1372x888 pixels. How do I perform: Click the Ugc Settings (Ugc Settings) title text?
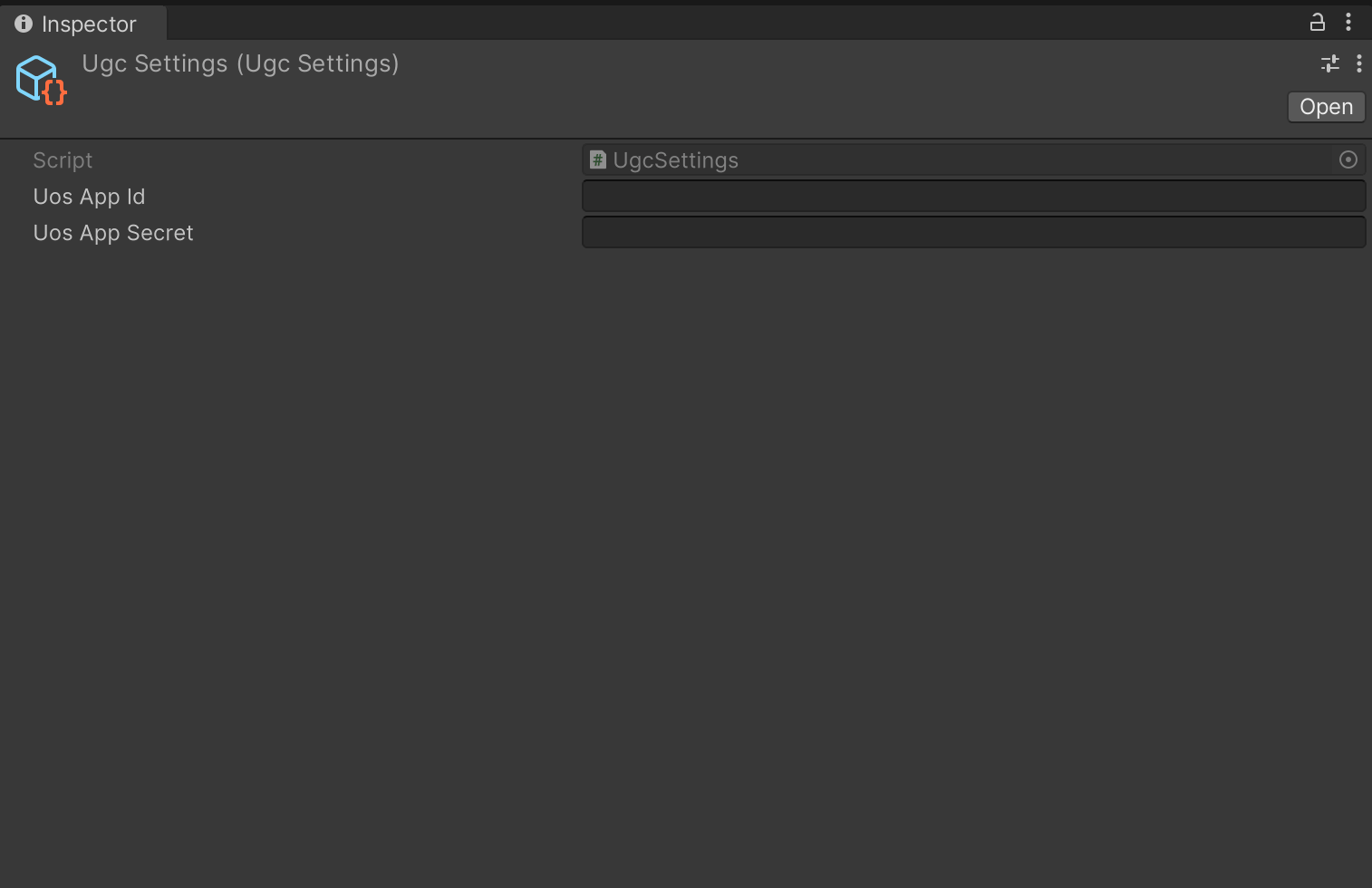pos(240,63)
